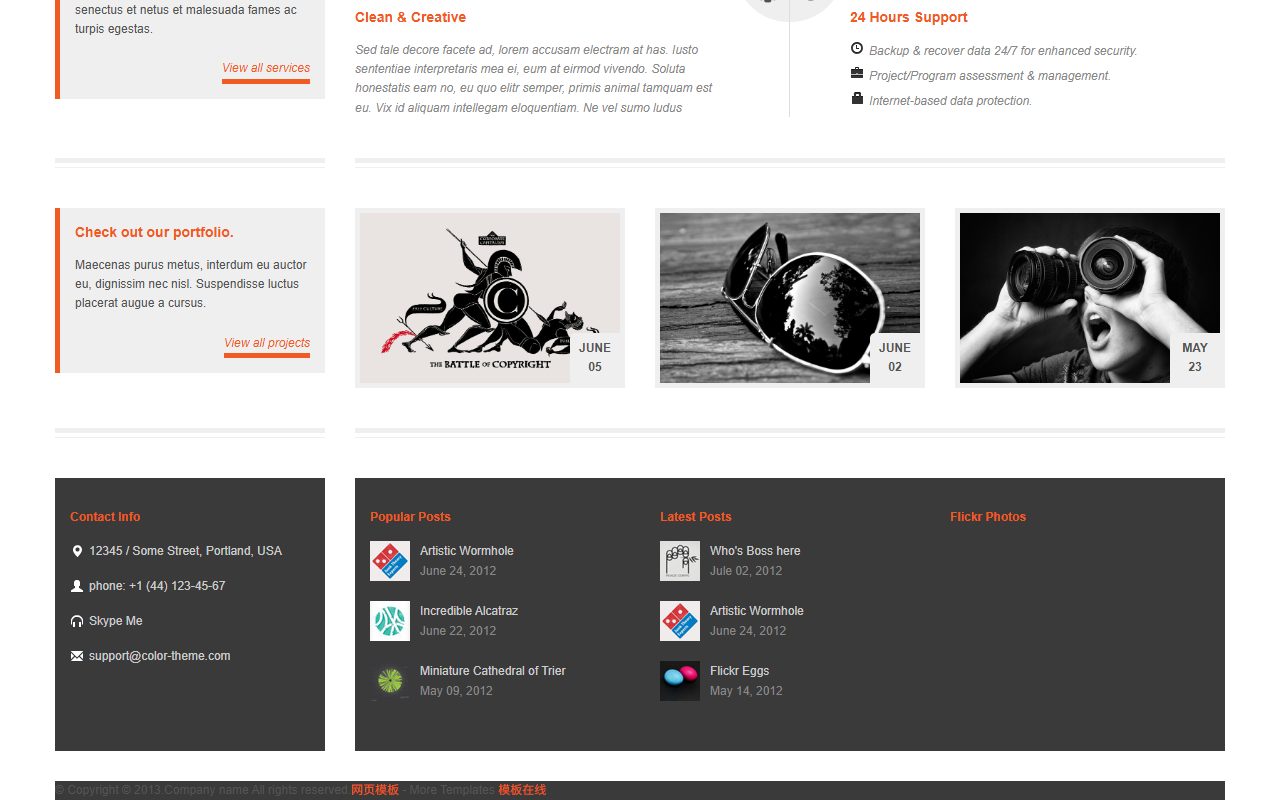
Task: Click the Artistic Wormhole thumbnail under Latest Posts
Action: point(680,621)
